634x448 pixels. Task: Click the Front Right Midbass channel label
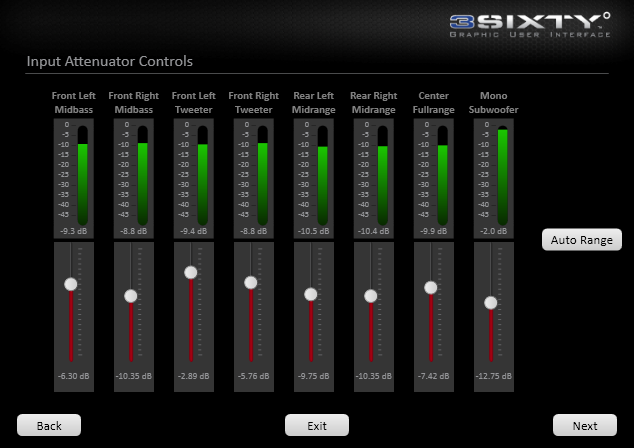pyautogui.click(x=133, y=103)
